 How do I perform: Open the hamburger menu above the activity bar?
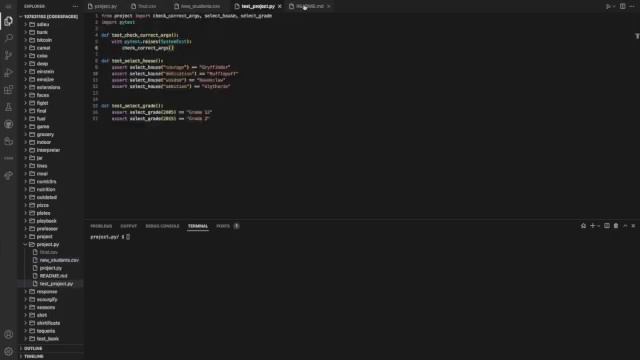[8, 6]
